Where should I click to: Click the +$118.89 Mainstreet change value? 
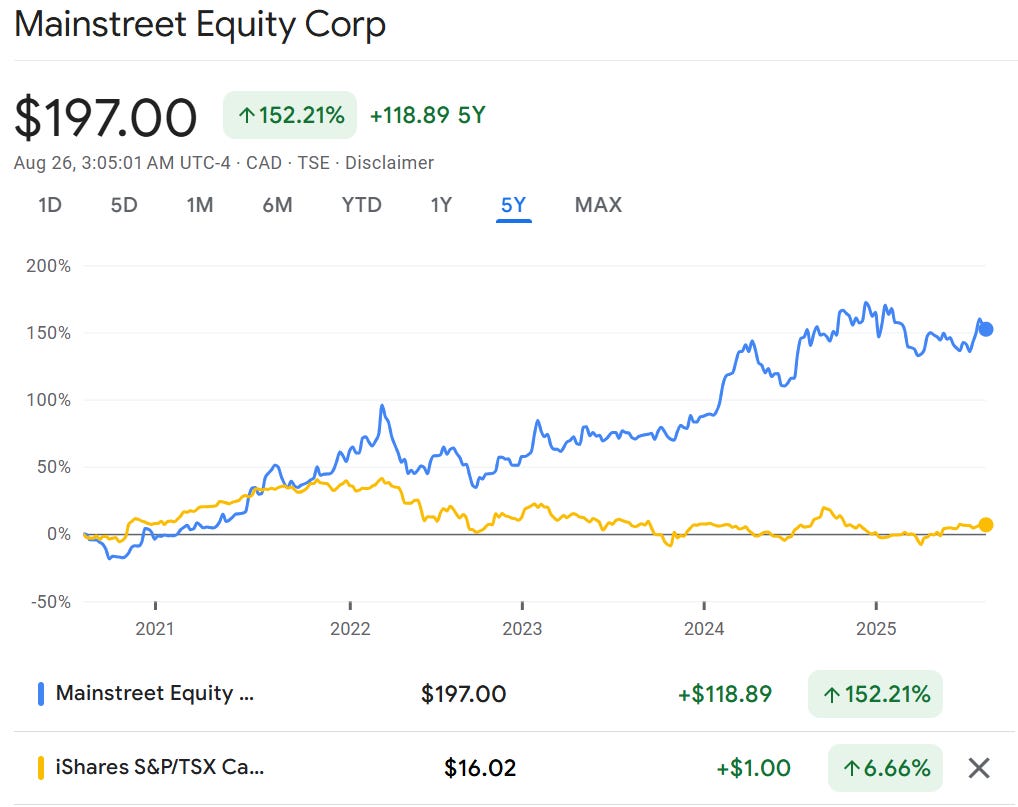coord(725,694)
